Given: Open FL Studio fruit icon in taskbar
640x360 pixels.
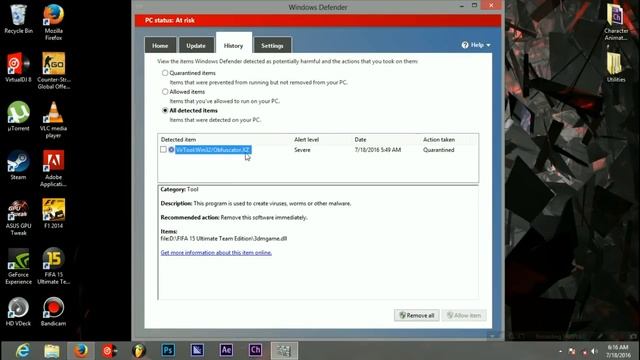Looking at the screenshot, I should [x=139, y=351].
